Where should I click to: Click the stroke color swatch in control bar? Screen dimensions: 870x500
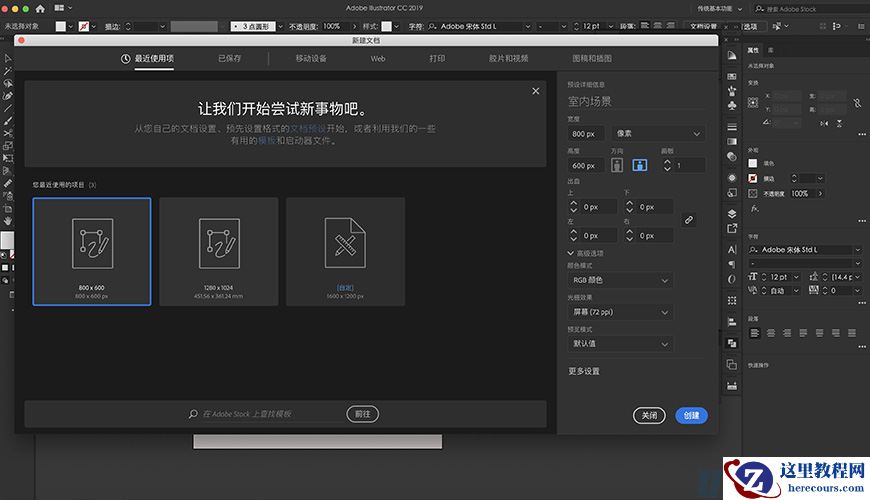pyautogui.click(x=84, y=26)
